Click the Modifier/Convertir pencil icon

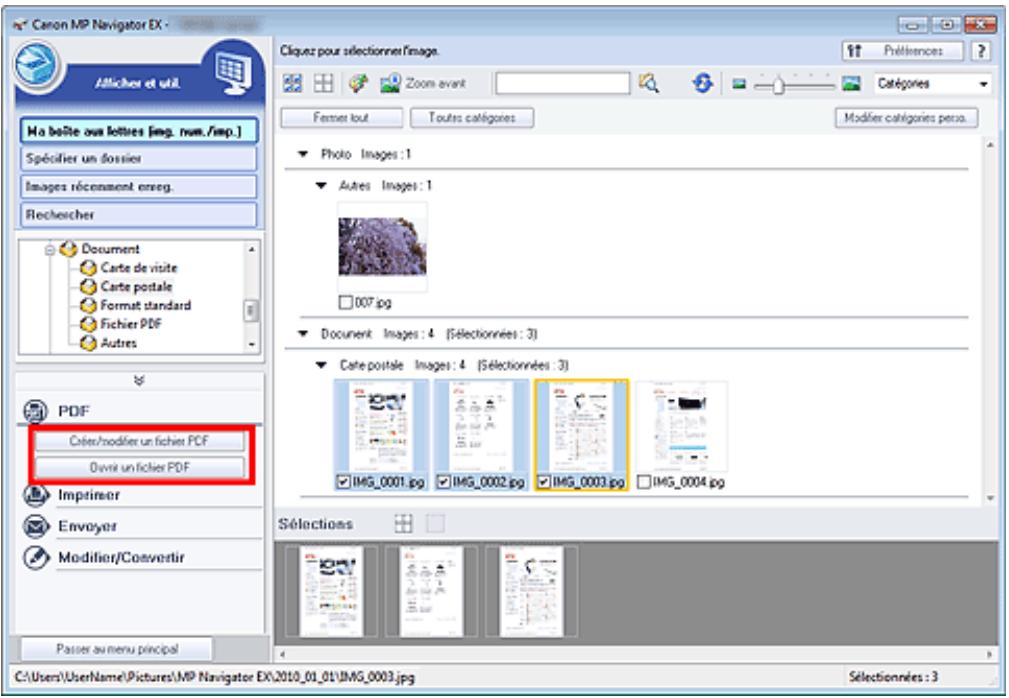tap(36, 557)
